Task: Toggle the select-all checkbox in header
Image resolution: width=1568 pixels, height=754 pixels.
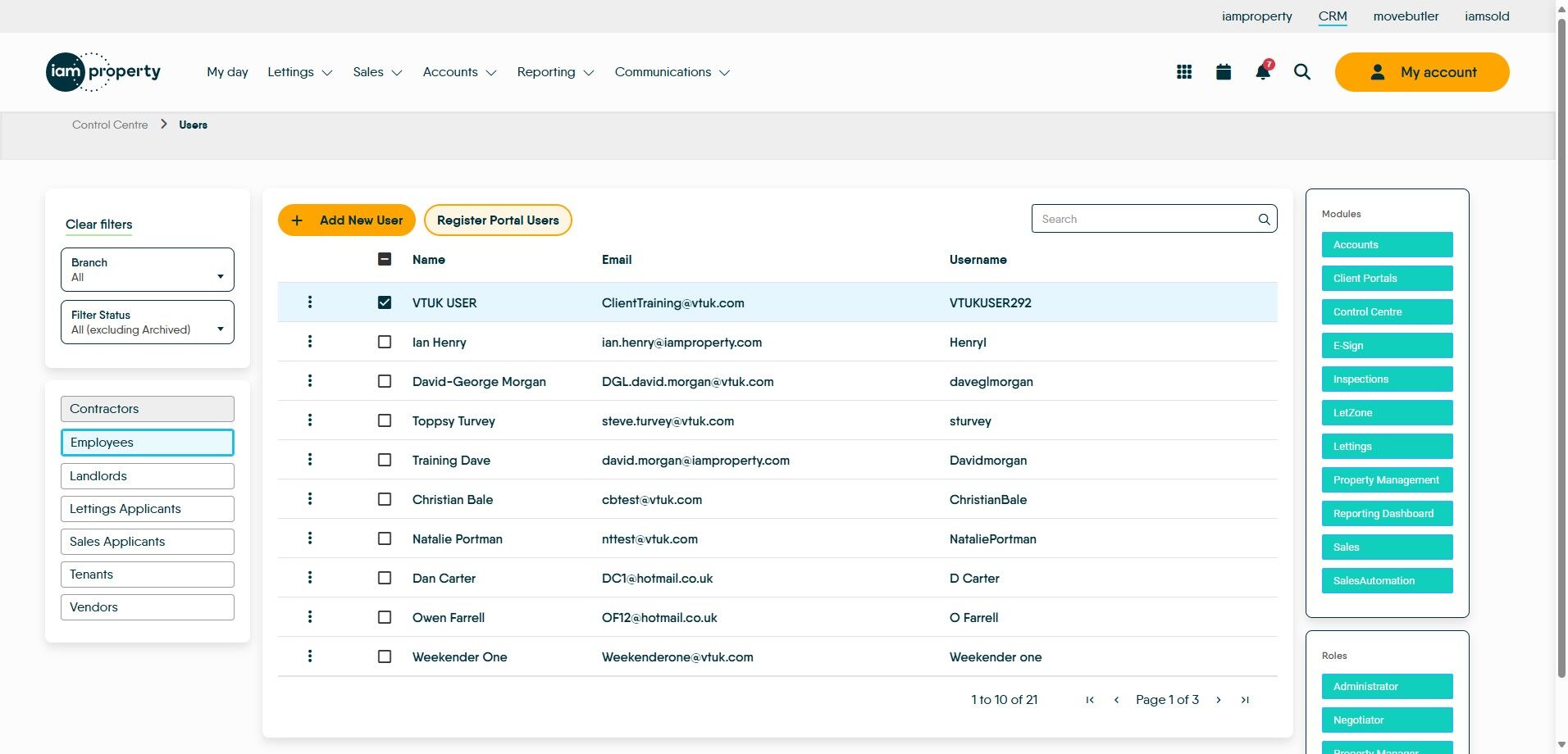Action: 385,260
